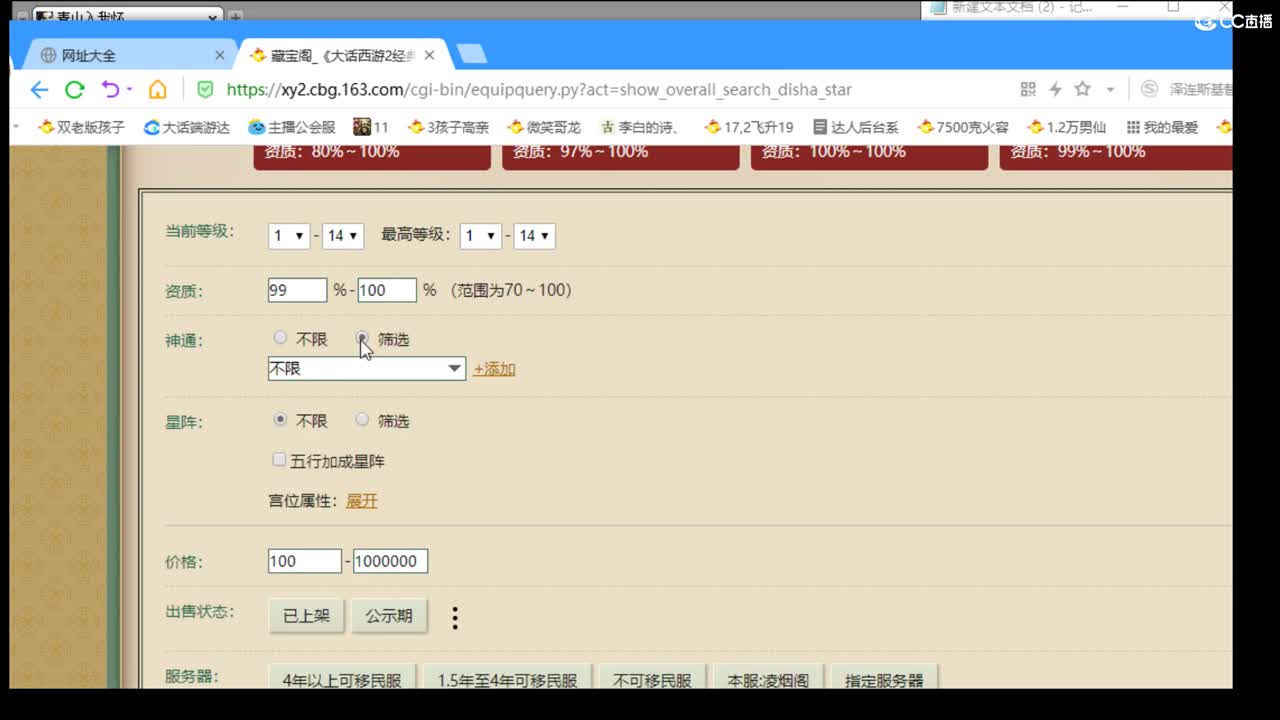Open the 最高等级 14 dropdown
This screenshot has width=1280, height=720.
tap(533, 236)
